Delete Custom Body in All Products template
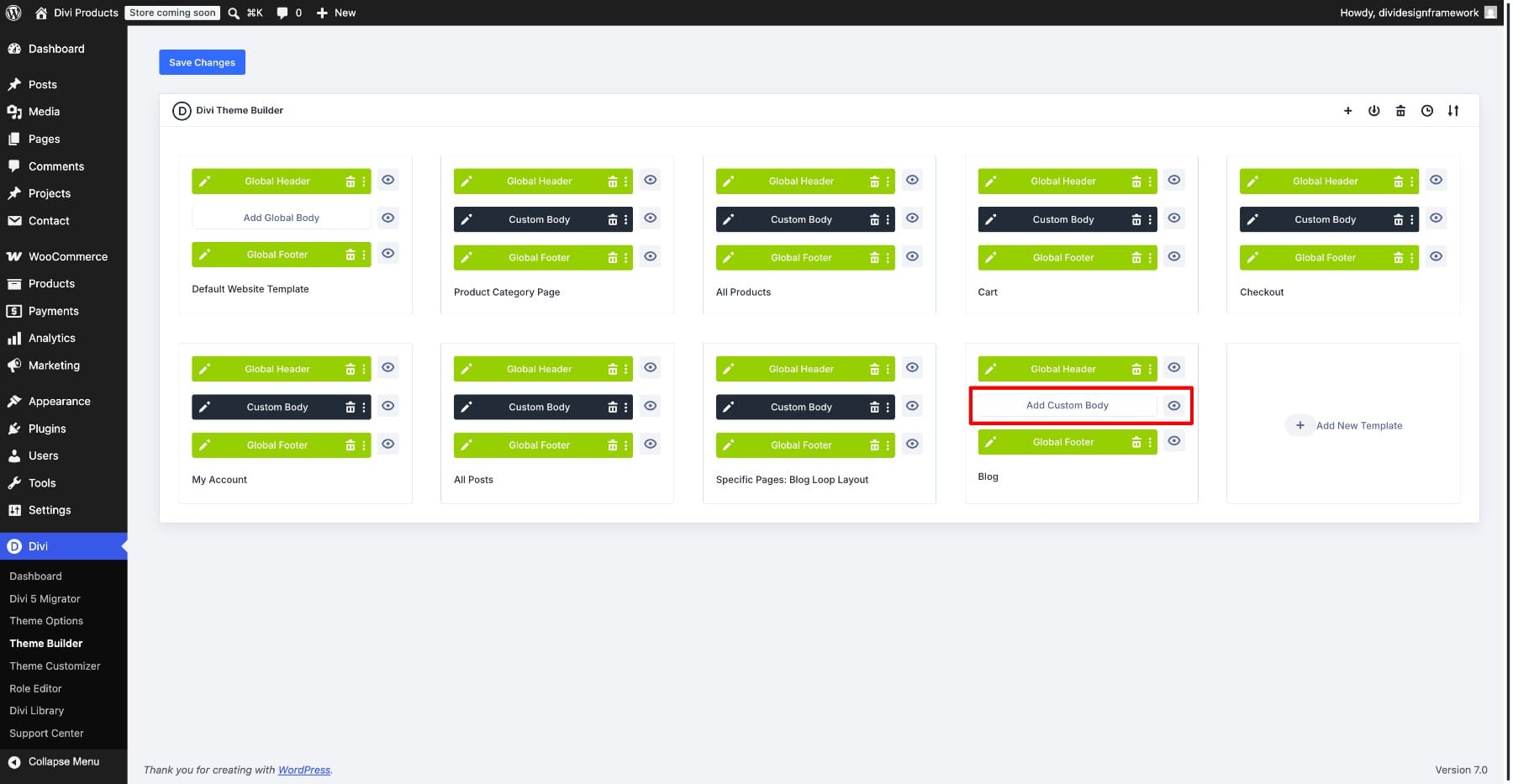1513x784 pixels. [874, 219]
